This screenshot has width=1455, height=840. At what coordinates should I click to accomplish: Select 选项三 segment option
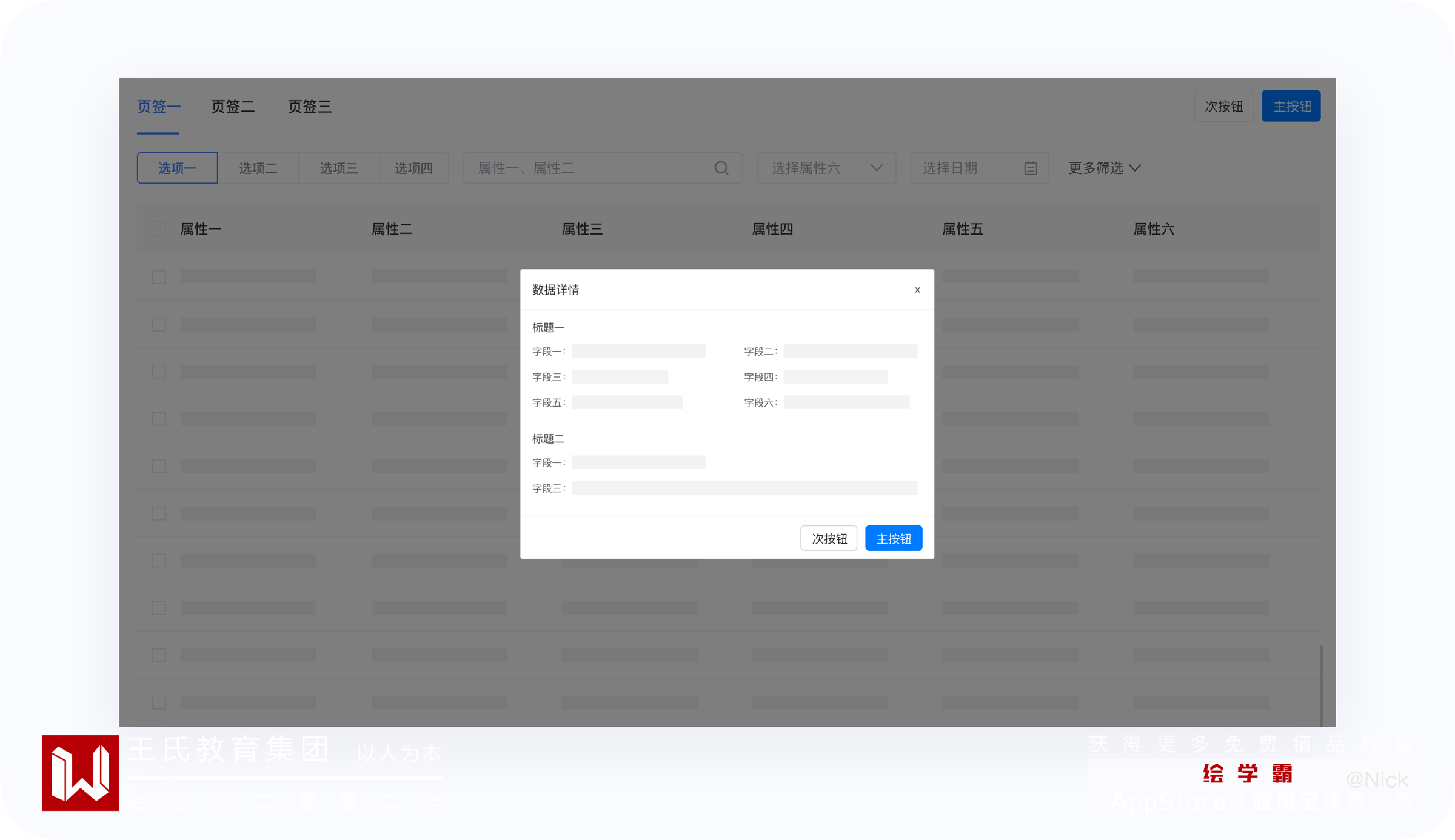coord(338,168)
